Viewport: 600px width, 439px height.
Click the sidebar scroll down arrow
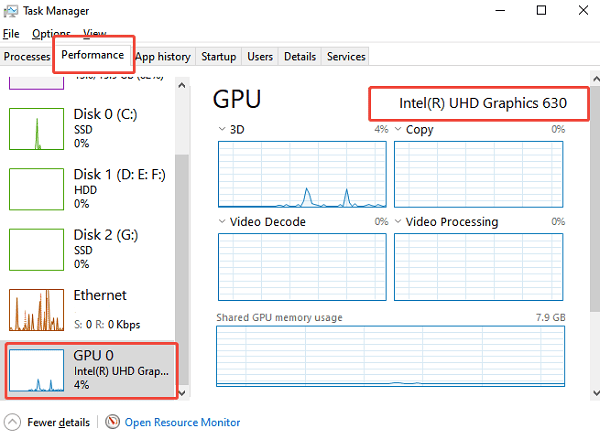(182, 393)
